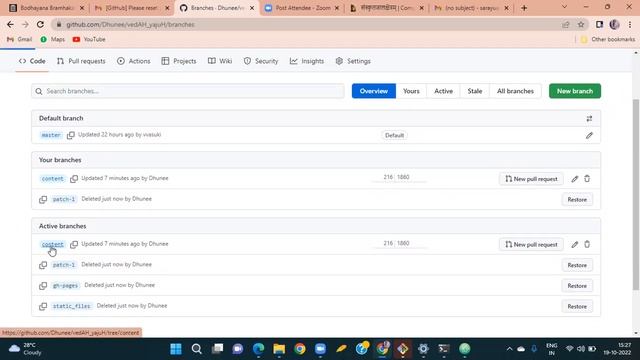Select the Yours branch filter
The image size is (640, 360).
(x=411, y=91)
